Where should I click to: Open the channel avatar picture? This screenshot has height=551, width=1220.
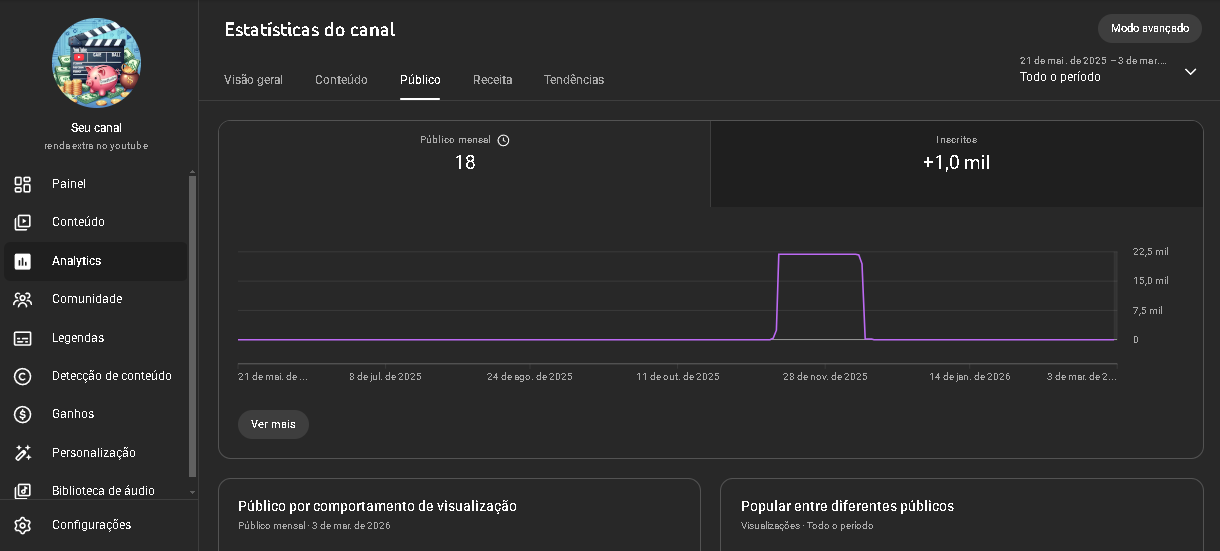[x=96, y=62]
